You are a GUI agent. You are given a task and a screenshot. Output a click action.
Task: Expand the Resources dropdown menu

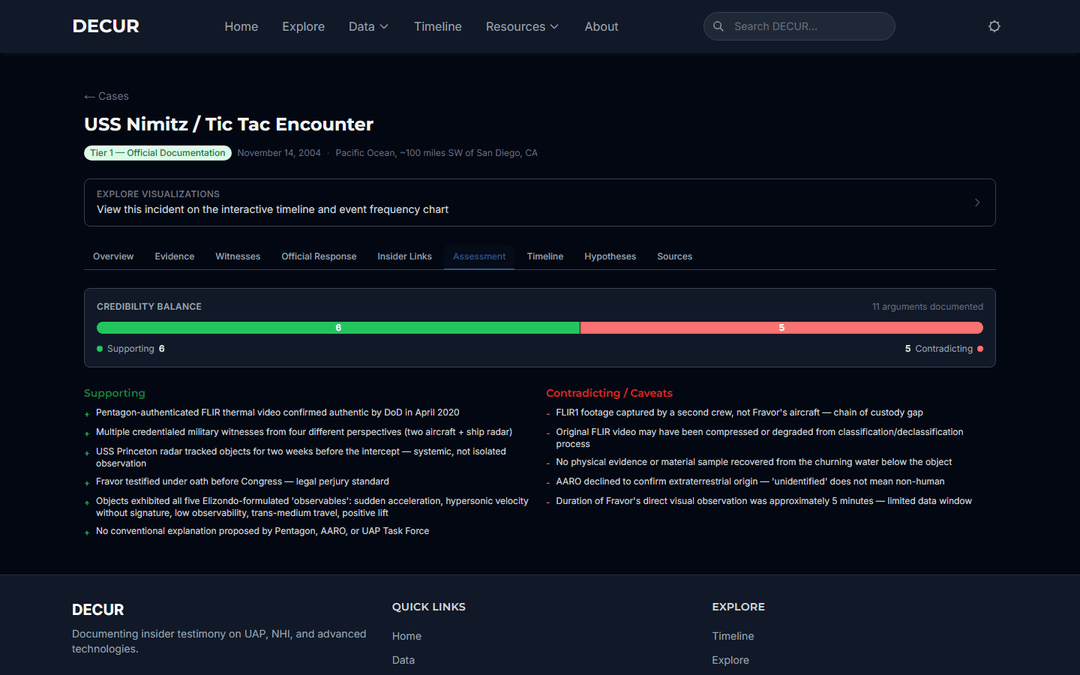point(522,26)
